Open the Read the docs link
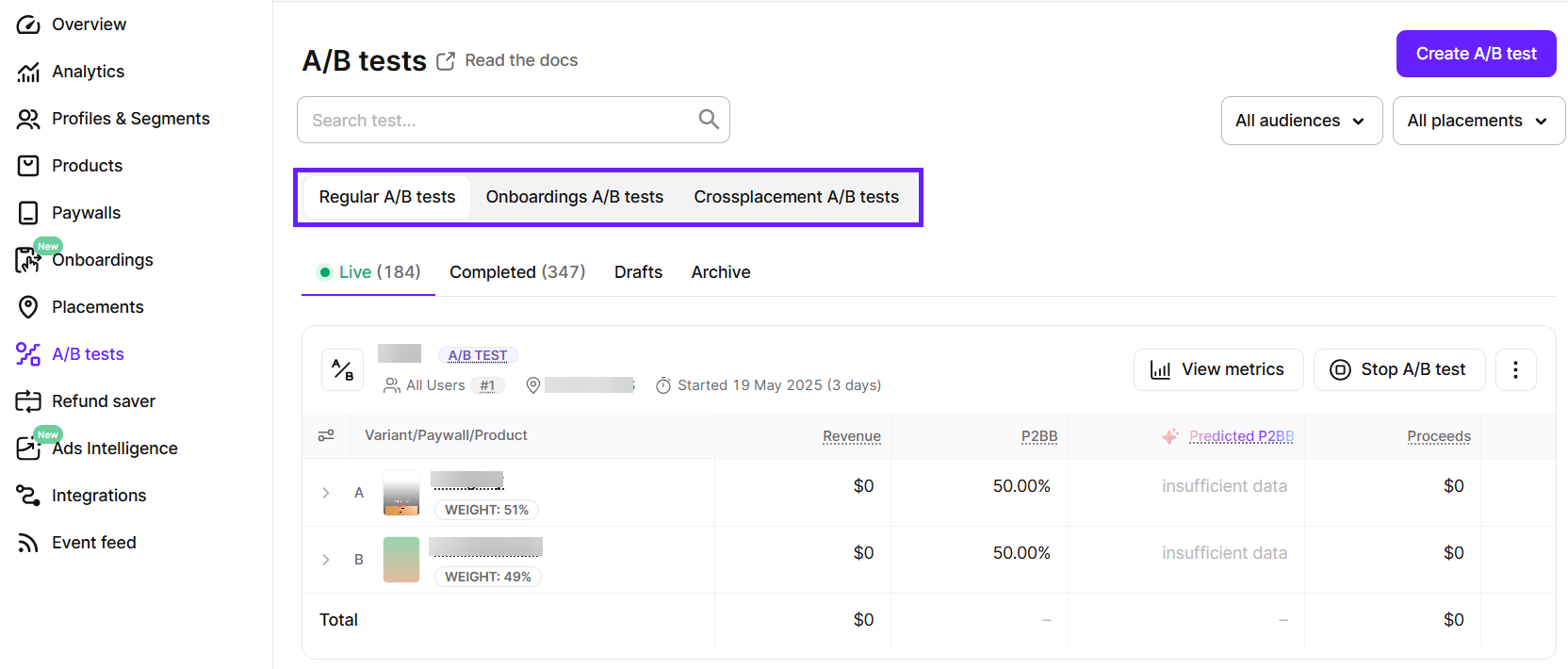Screen dimensions: 1568x669 pyautogui.click(x=520, y=60)
